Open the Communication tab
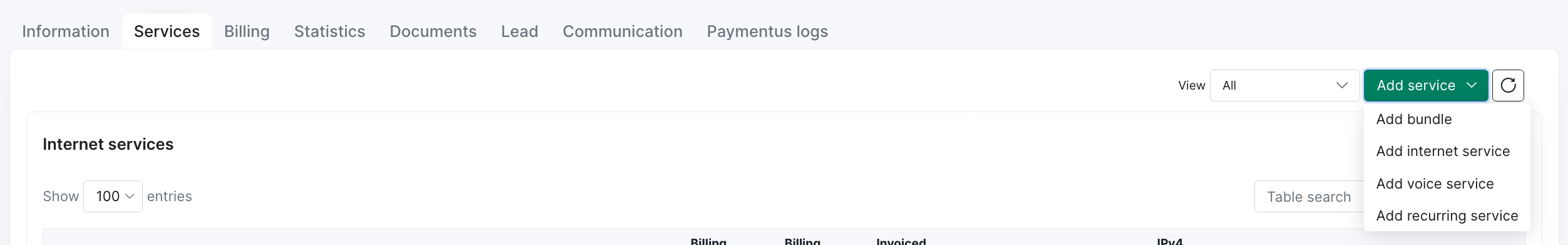This screenshot has height=245, width=1568. 622,31
